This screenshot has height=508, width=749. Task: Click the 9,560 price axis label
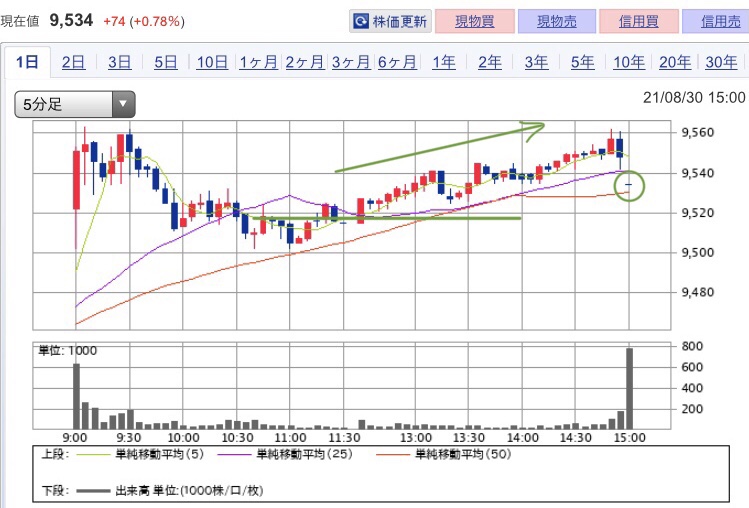click(698, 132)
